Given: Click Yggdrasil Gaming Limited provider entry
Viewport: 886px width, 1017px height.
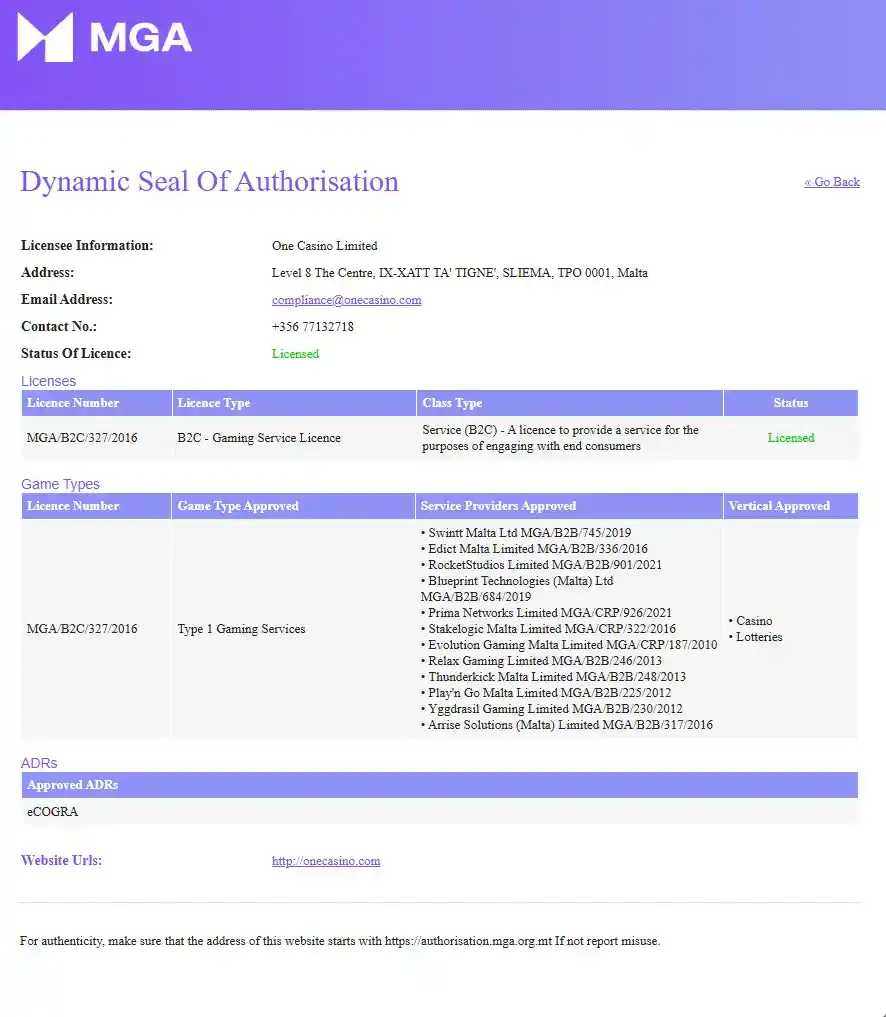Looking at the screenshot, I should (x=551, y=709).
